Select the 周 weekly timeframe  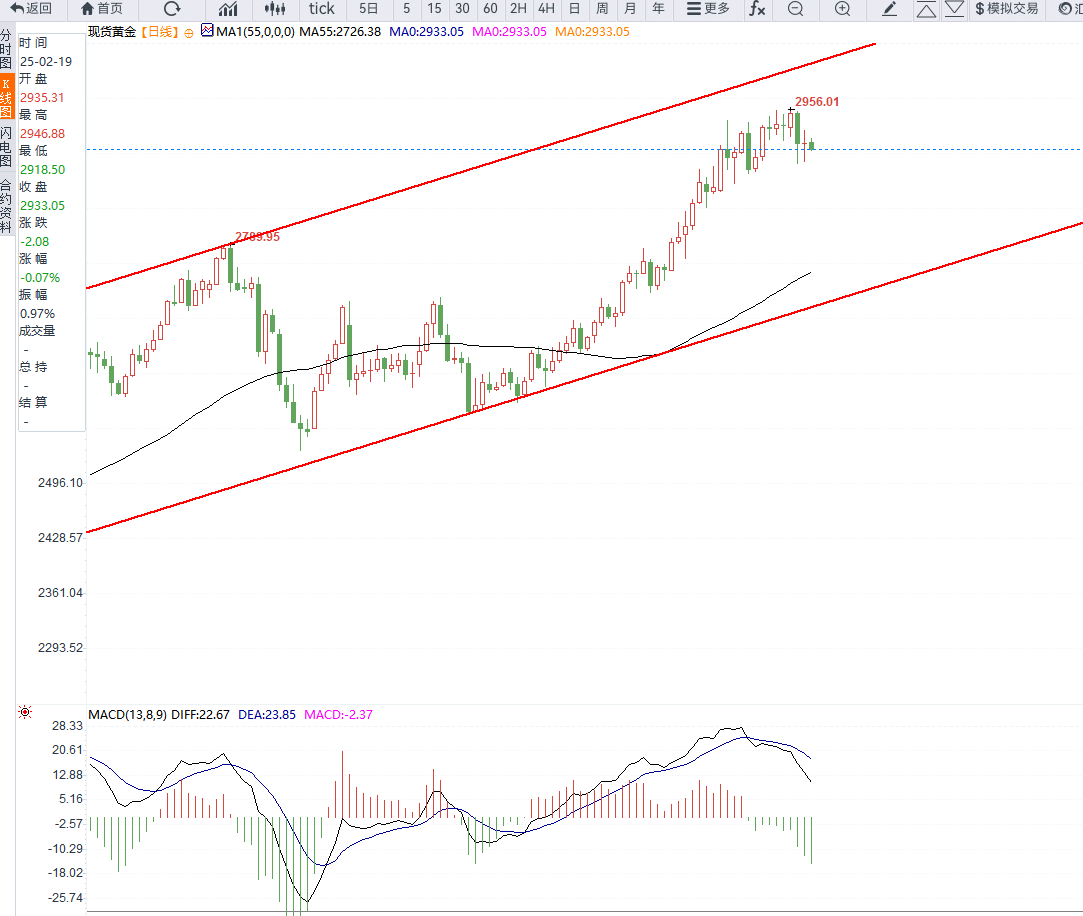pyautogui.click(x=602, y=9)
